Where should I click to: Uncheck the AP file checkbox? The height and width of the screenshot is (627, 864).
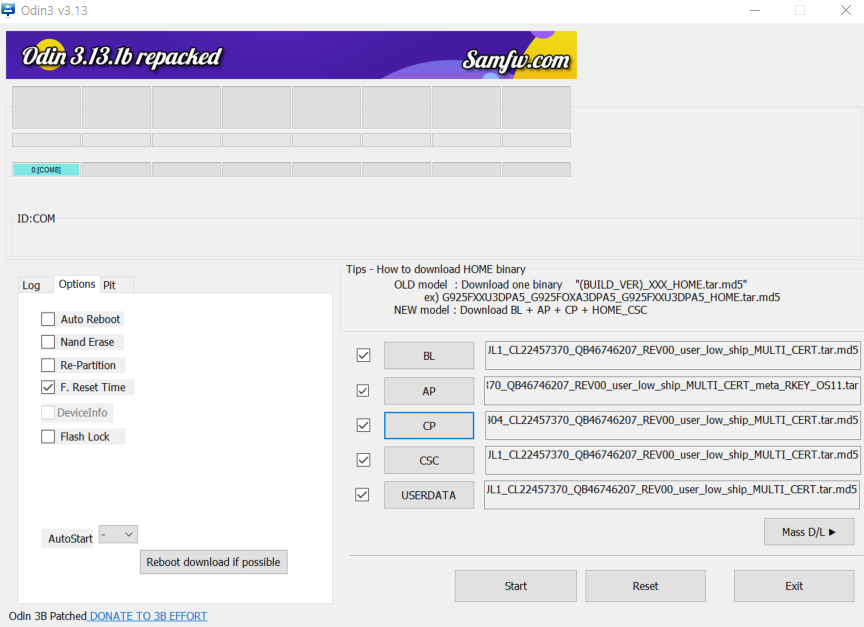tap(363, 391)
